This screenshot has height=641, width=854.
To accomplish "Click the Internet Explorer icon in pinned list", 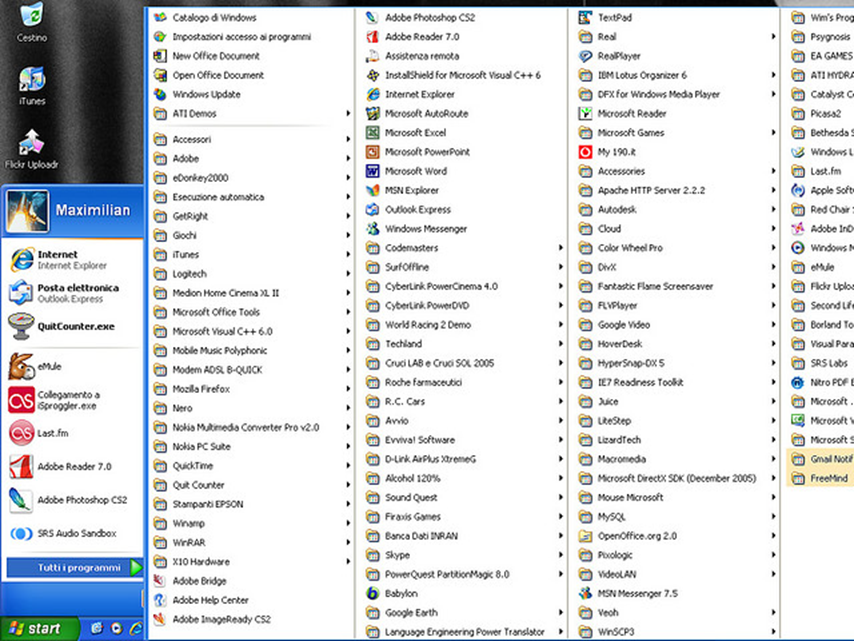I will pos(22,259).
